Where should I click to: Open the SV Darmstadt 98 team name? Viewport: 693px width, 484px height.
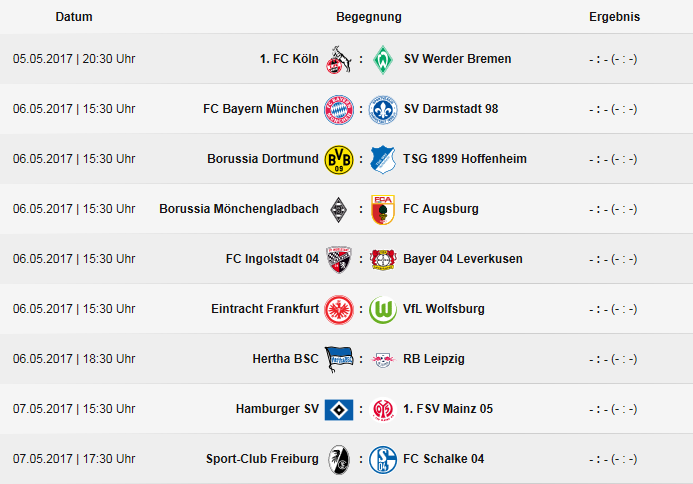click(451, 109)
